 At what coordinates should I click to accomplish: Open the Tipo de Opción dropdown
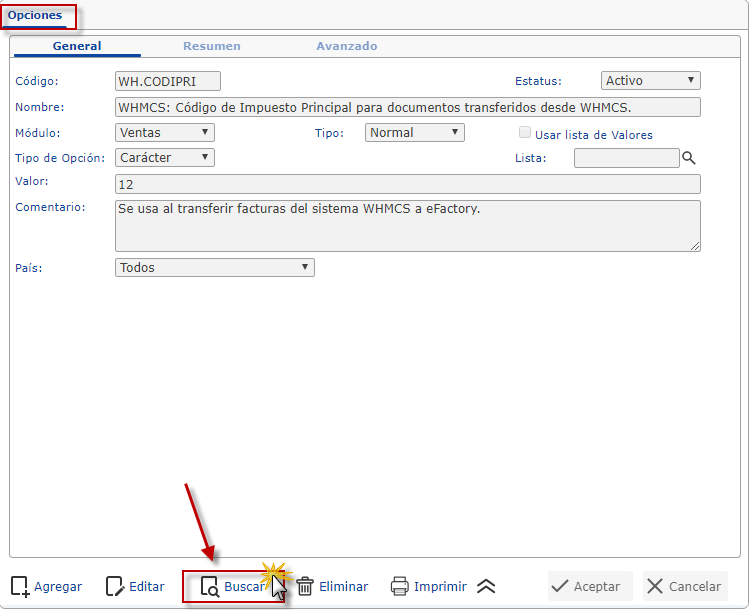164,157
